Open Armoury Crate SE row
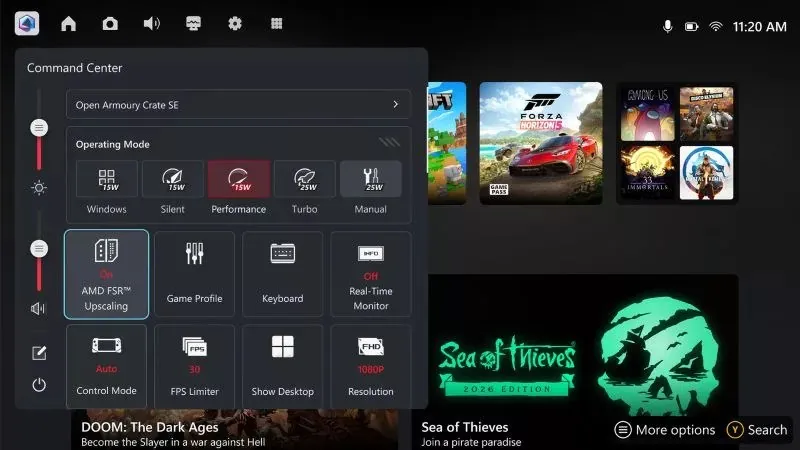Screen dimensions: 800x450 click(x=238, y=105)
